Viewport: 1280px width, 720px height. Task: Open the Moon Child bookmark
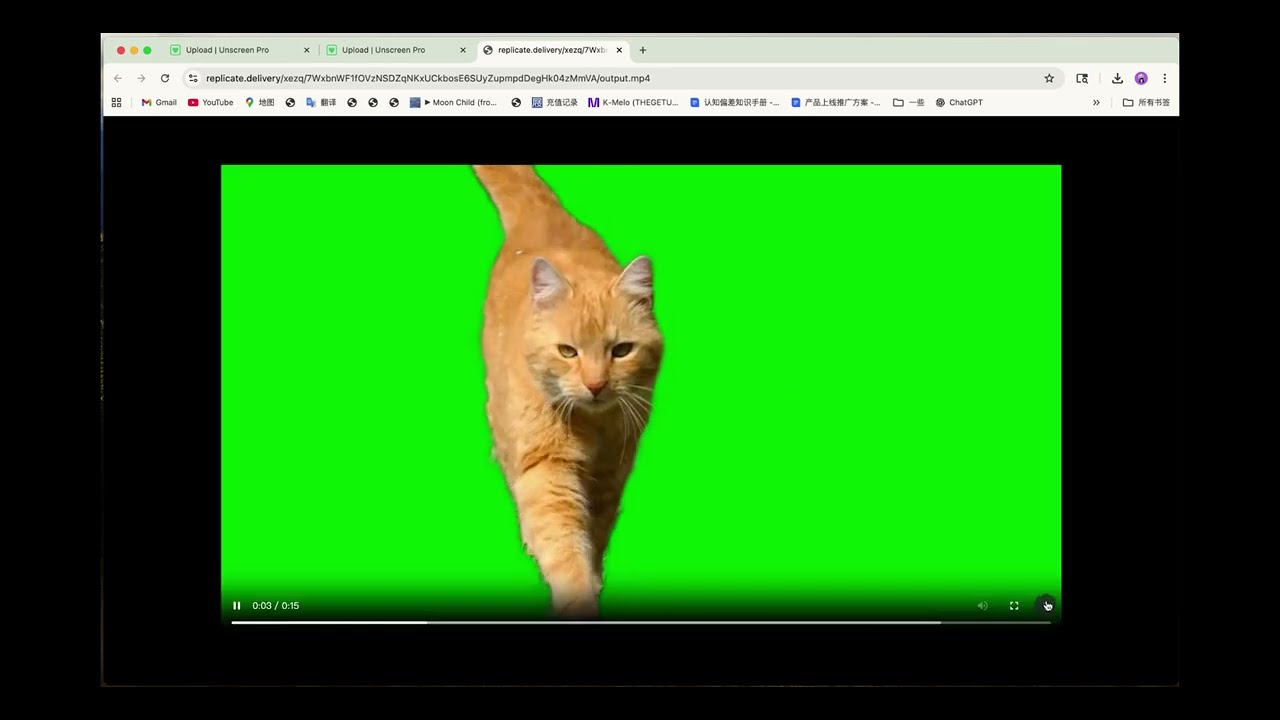coord(454,102)
